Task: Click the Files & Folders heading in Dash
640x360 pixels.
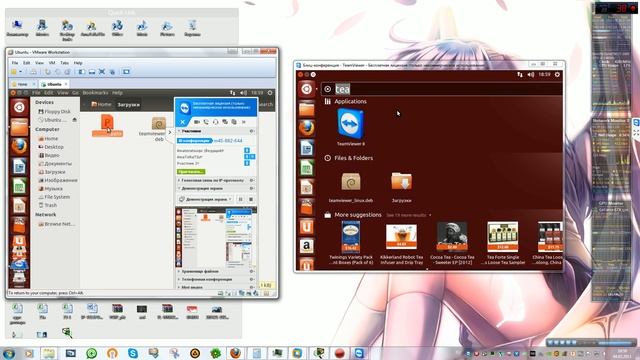Action: tap(353, 158)
